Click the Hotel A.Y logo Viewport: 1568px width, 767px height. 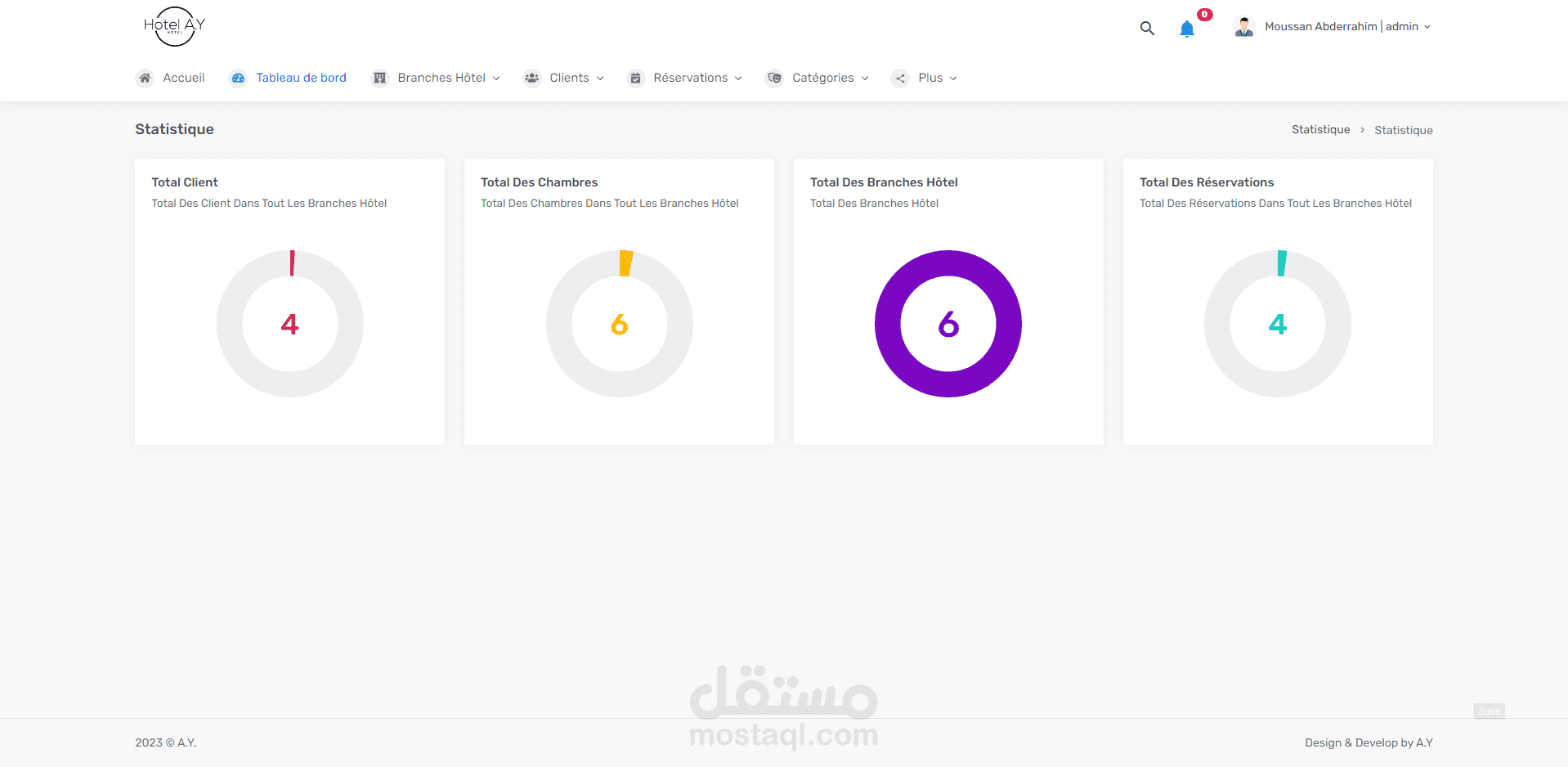[x=174, y=26]
